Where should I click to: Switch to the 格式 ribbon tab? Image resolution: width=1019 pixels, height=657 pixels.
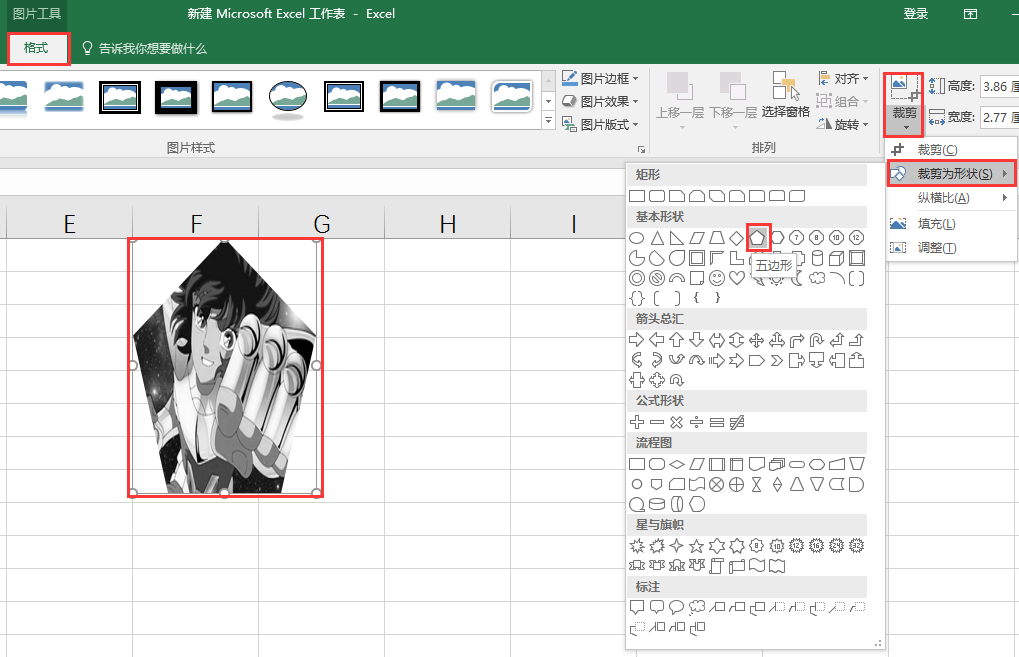click(x=36, y=48)
